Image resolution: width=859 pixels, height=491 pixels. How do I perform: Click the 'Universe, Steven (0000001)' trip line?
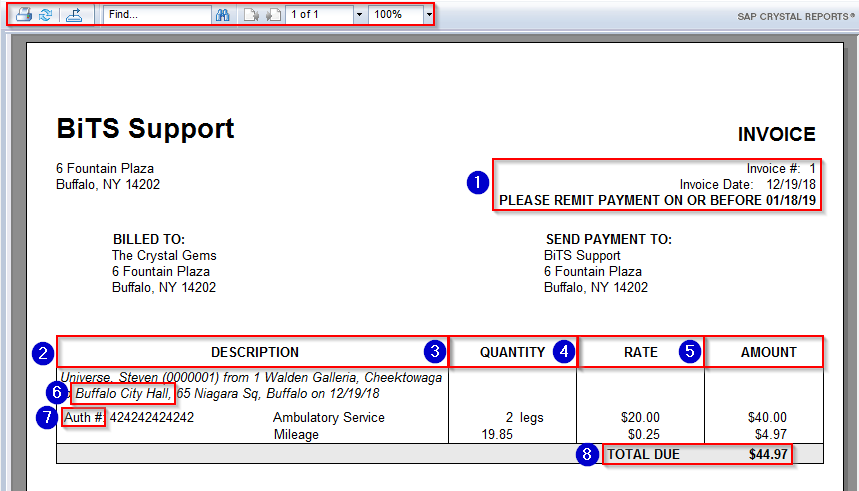[x=251, y=378]
